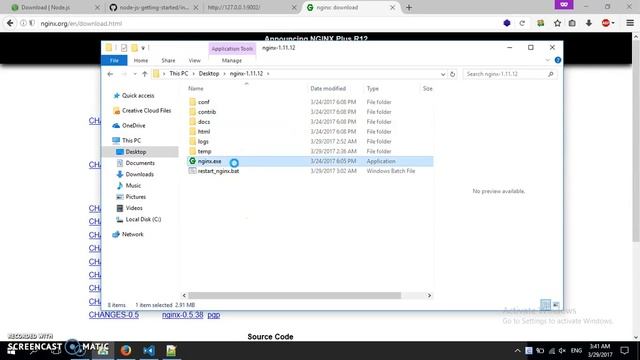Open the Manage ribbon tab
The image size is (640, 360).
point(232,60)
